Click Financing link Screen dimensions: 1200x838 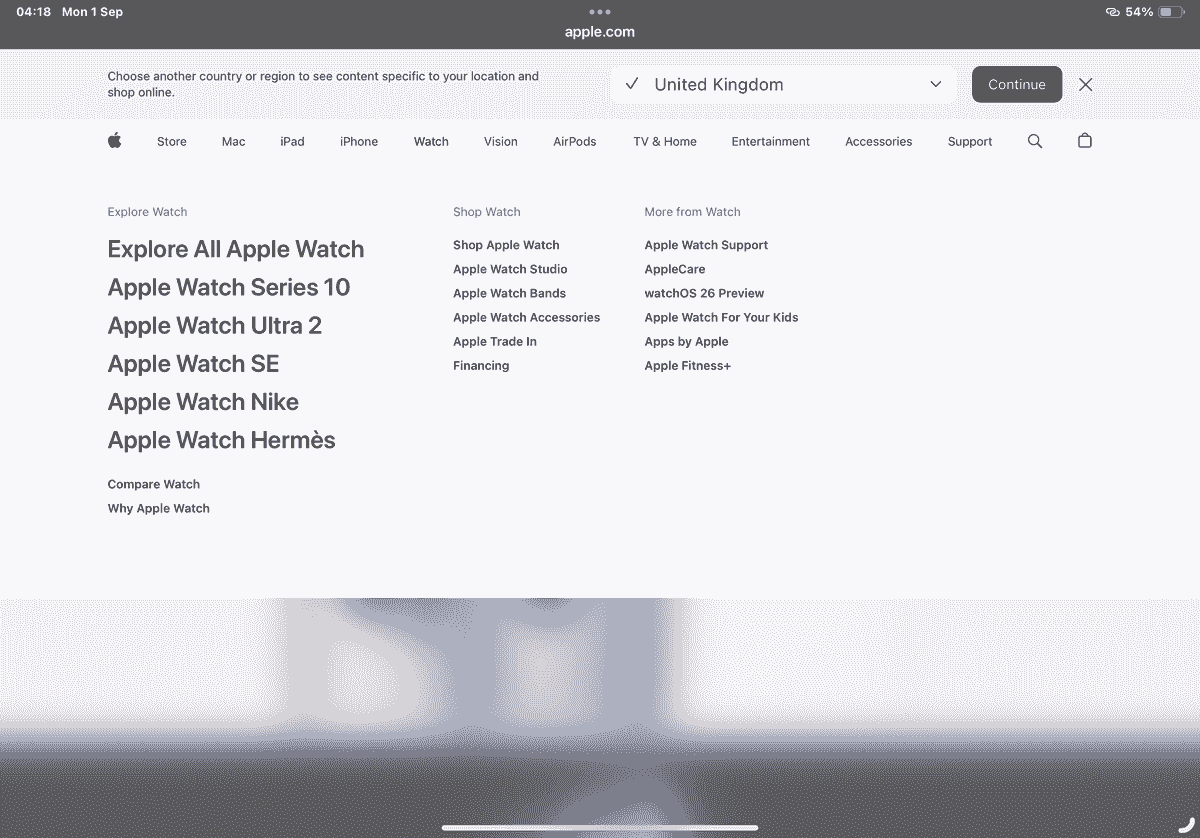point(481,366)
